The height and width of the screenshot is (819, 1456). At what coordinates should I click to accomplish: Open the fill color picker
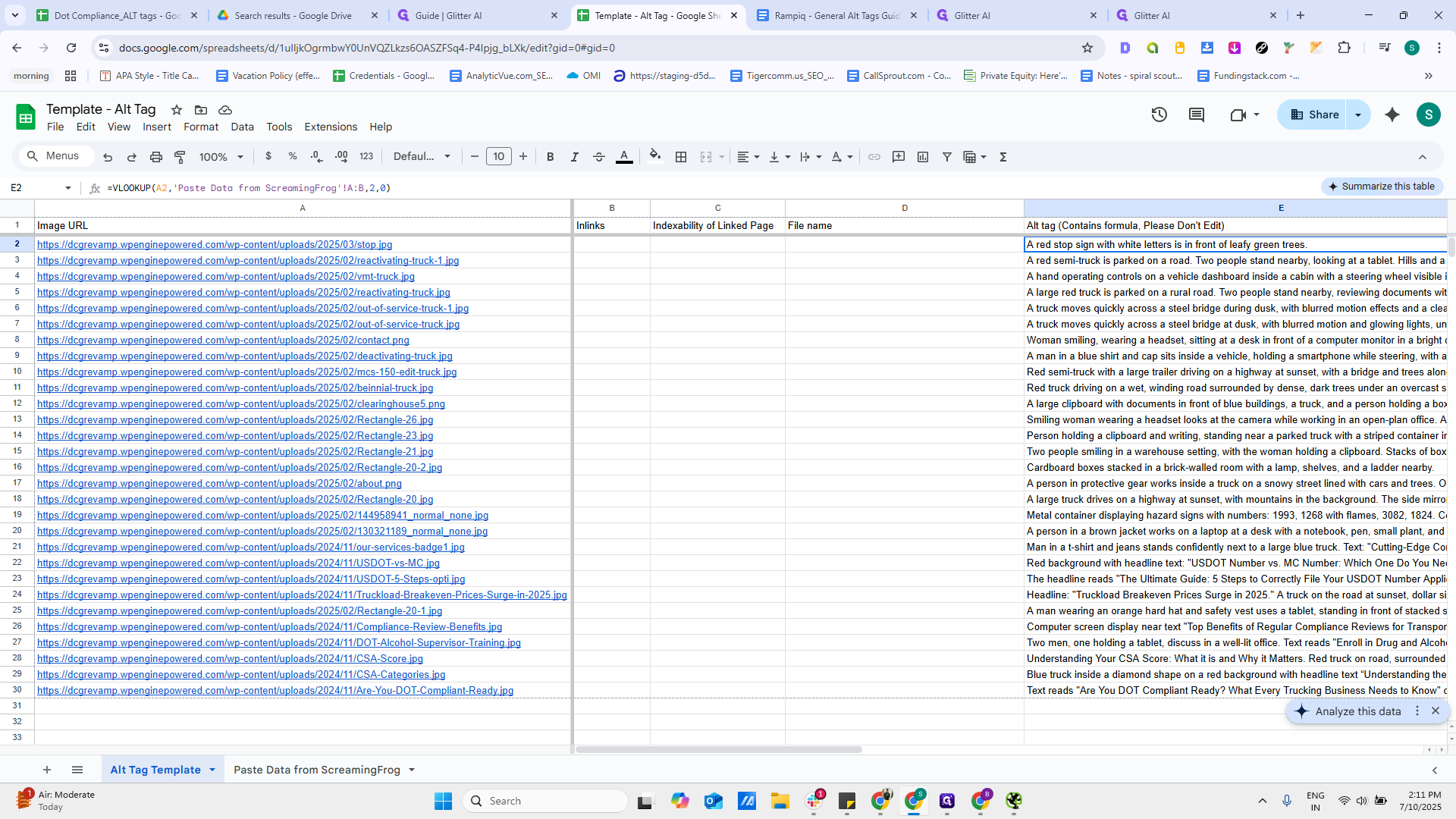tap(655, 157)
